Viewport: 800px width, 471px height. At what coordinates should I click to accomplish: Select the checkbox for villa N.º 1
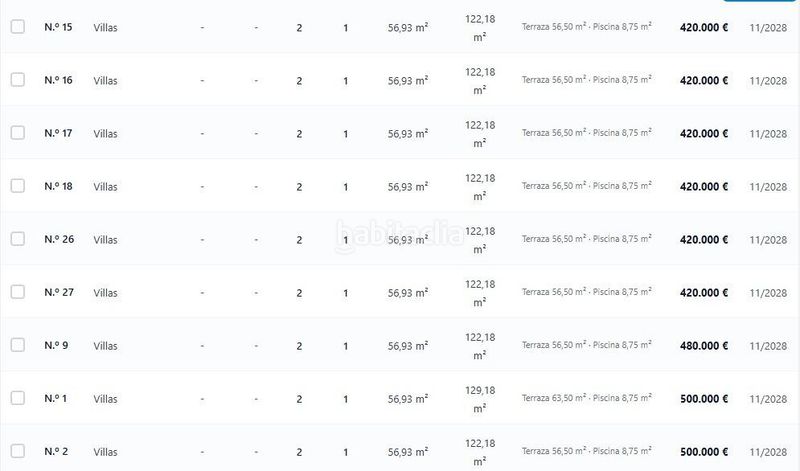click(x=18, y=398)
